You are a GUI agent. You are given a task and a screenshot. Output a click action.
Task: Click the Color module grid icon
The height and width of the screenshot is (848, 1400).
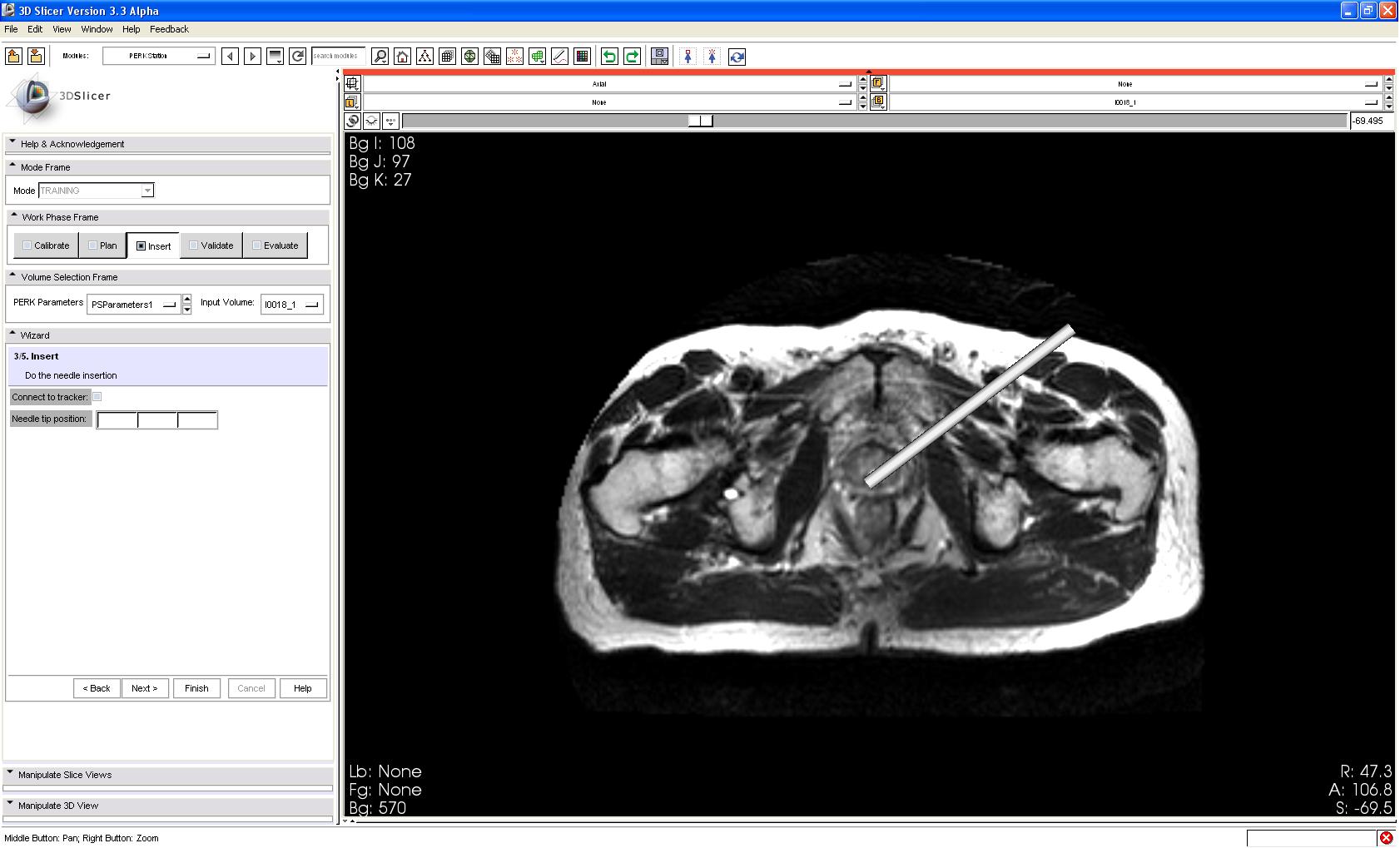(x=583, y=57)
